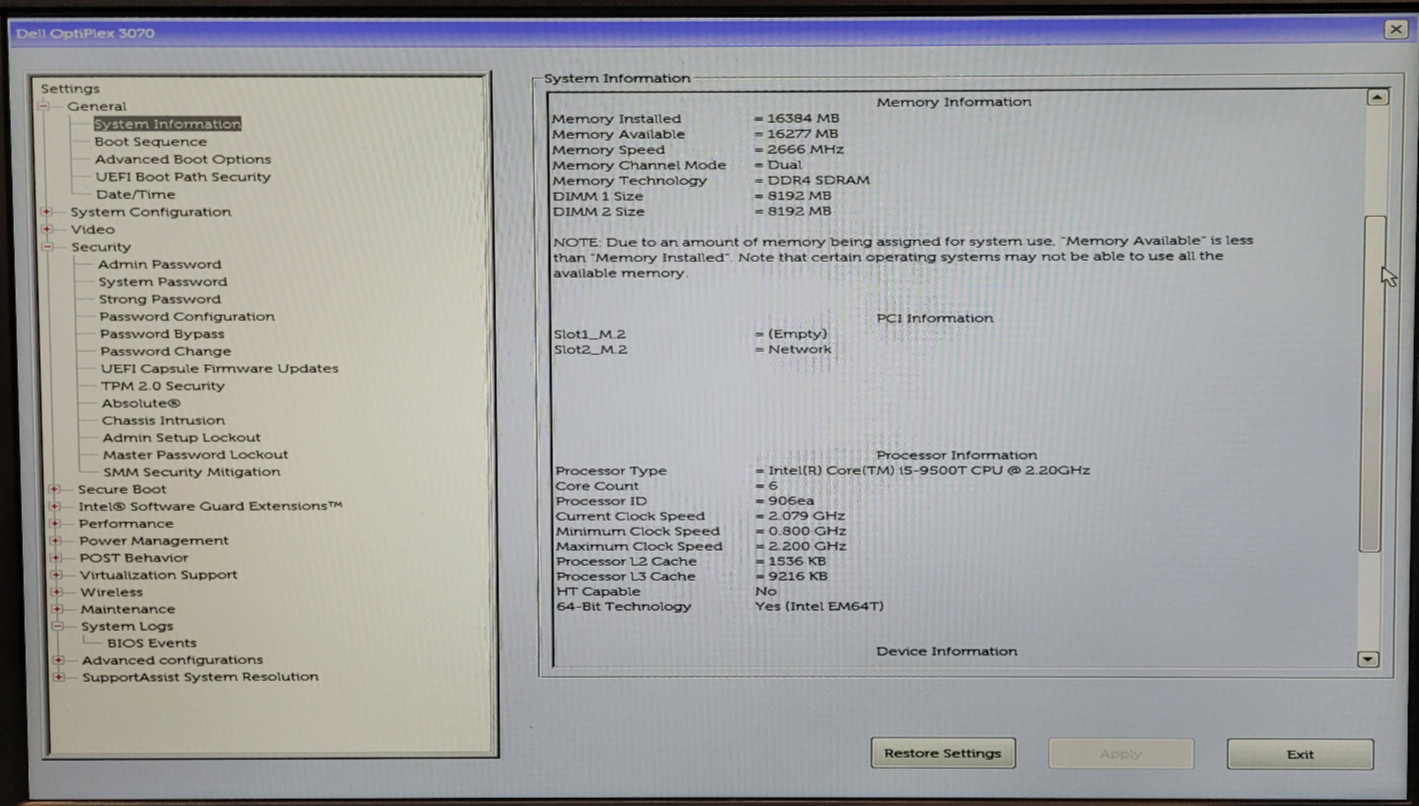Expand the Secure Boot node
1419x806 pixels.
tap(54, 489)
